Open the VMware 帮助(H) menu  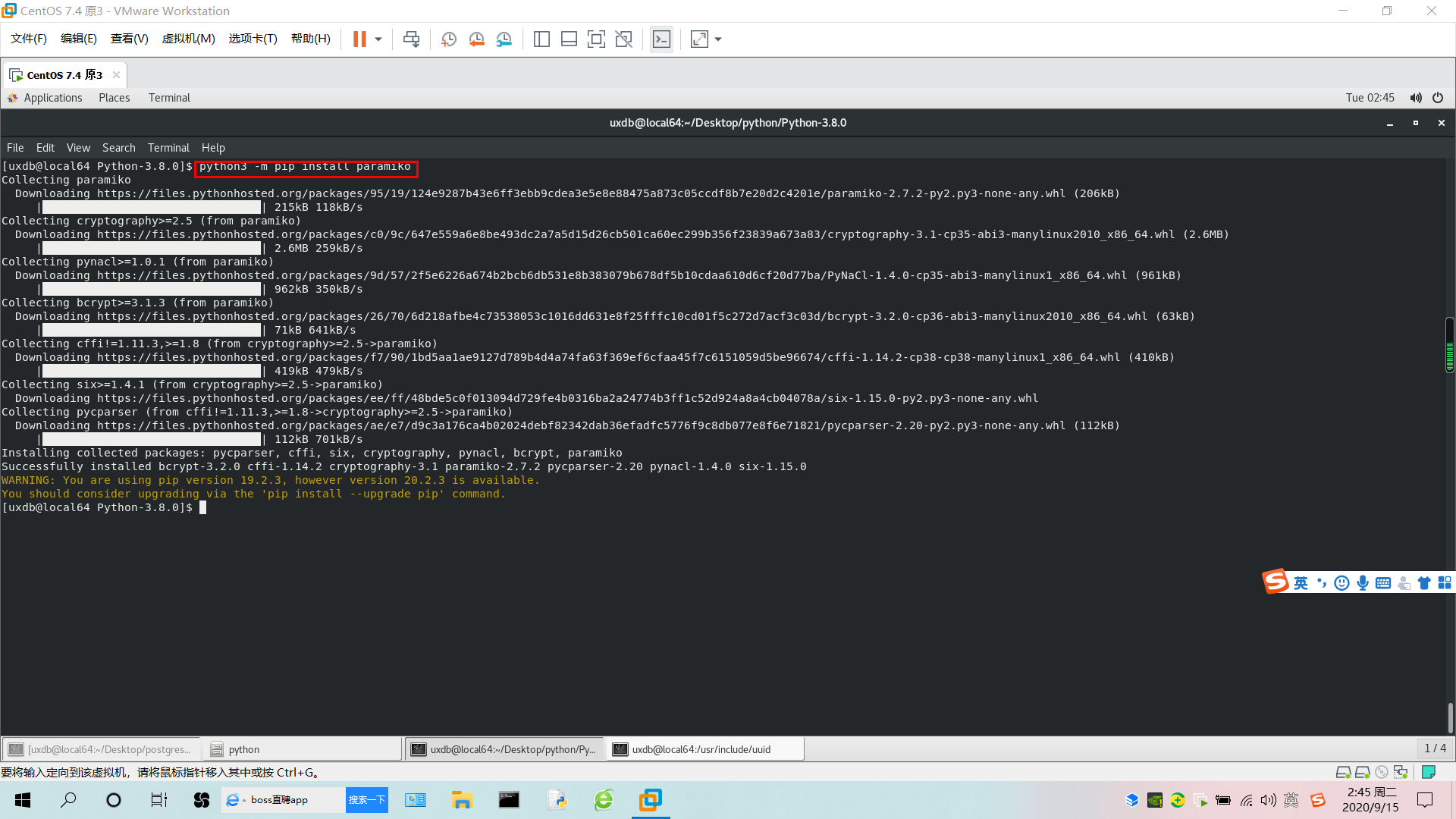311,39
